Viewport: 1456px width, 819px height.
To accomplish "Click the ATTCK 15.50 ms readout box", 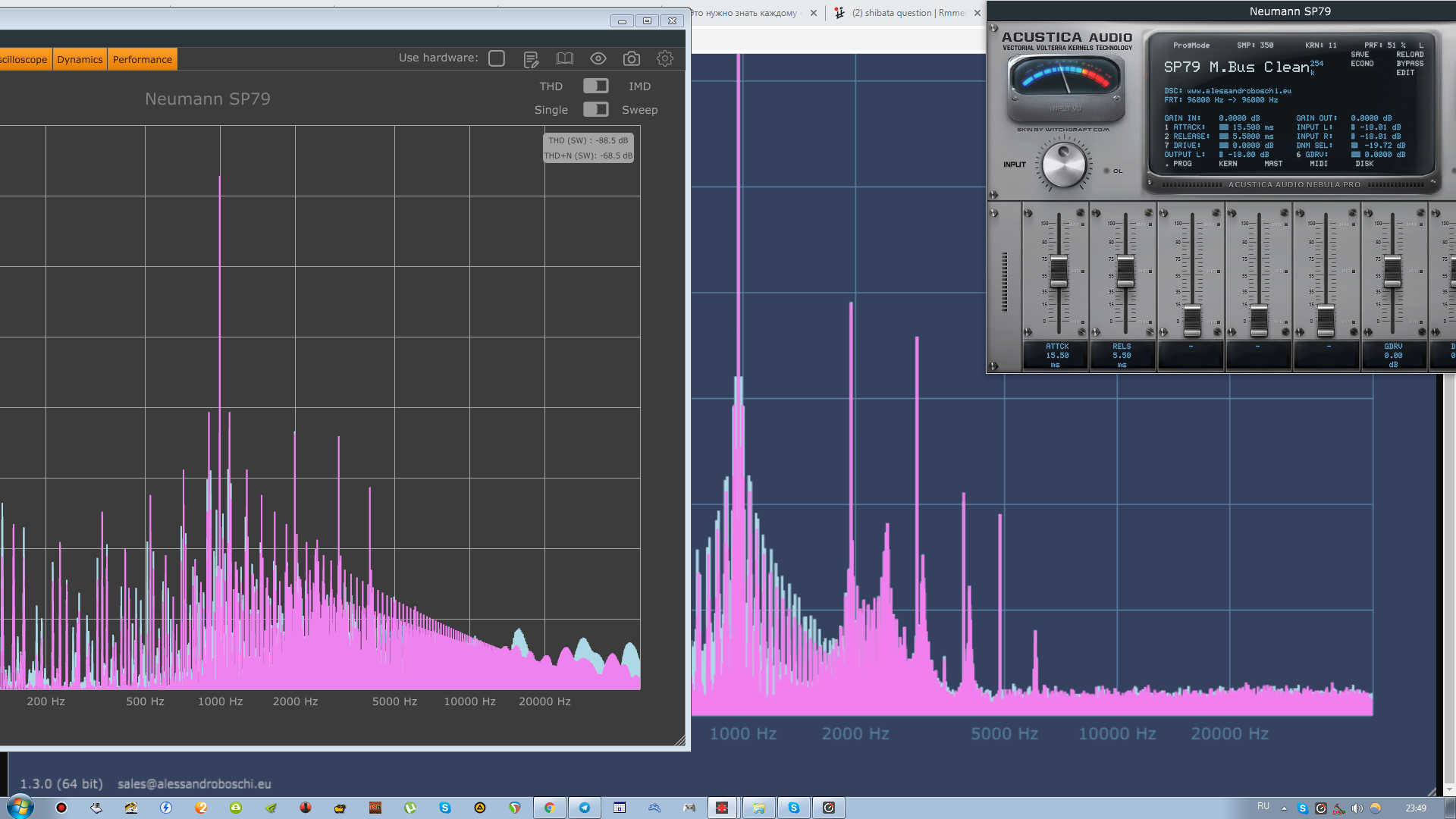I will pos(1056,355).
